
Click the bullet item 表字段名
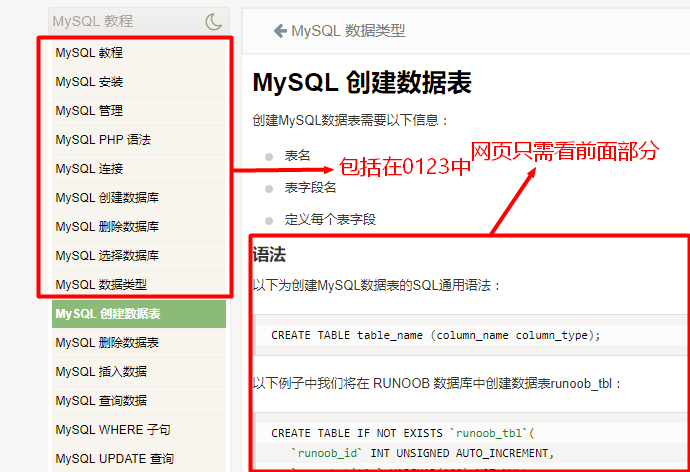(310, 188)
